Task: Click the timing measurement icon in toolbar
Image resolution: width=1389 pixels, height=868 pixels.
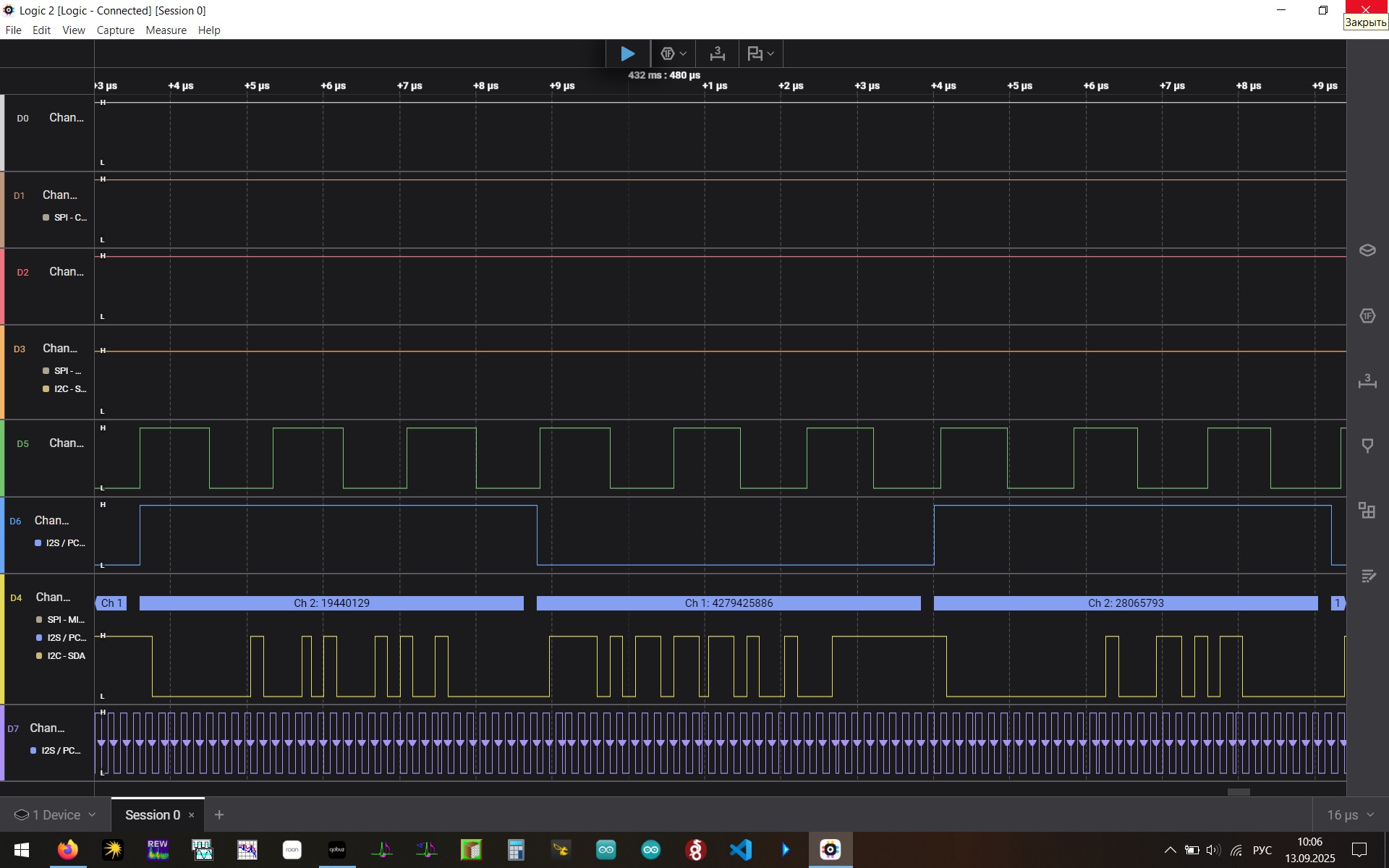Action: pyautogui.click(x=717, y=54)
